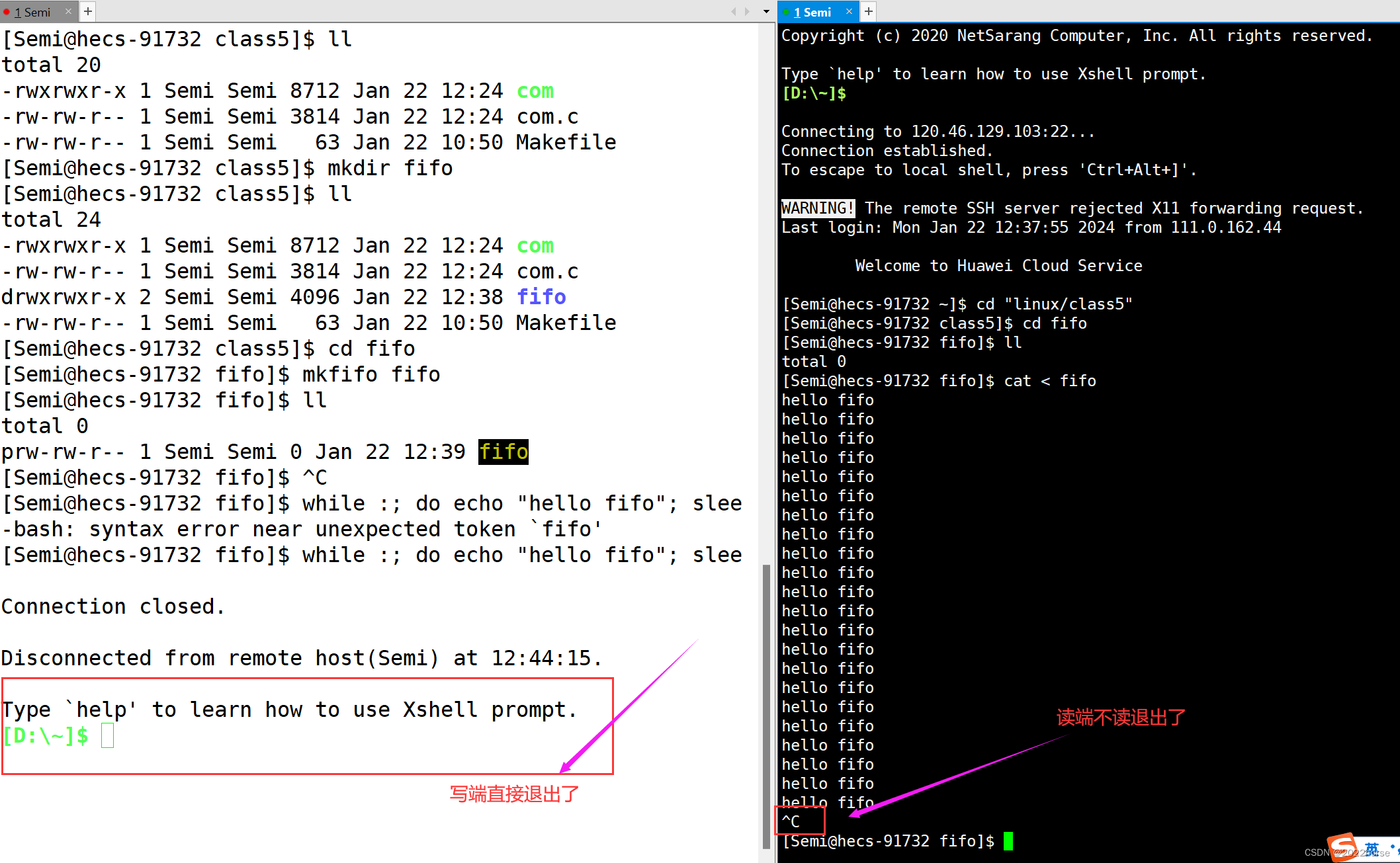This screenshot has height=863, width=1400.
Task: Click the 'To escape to local shell' line
Action: tap(989, 170)
